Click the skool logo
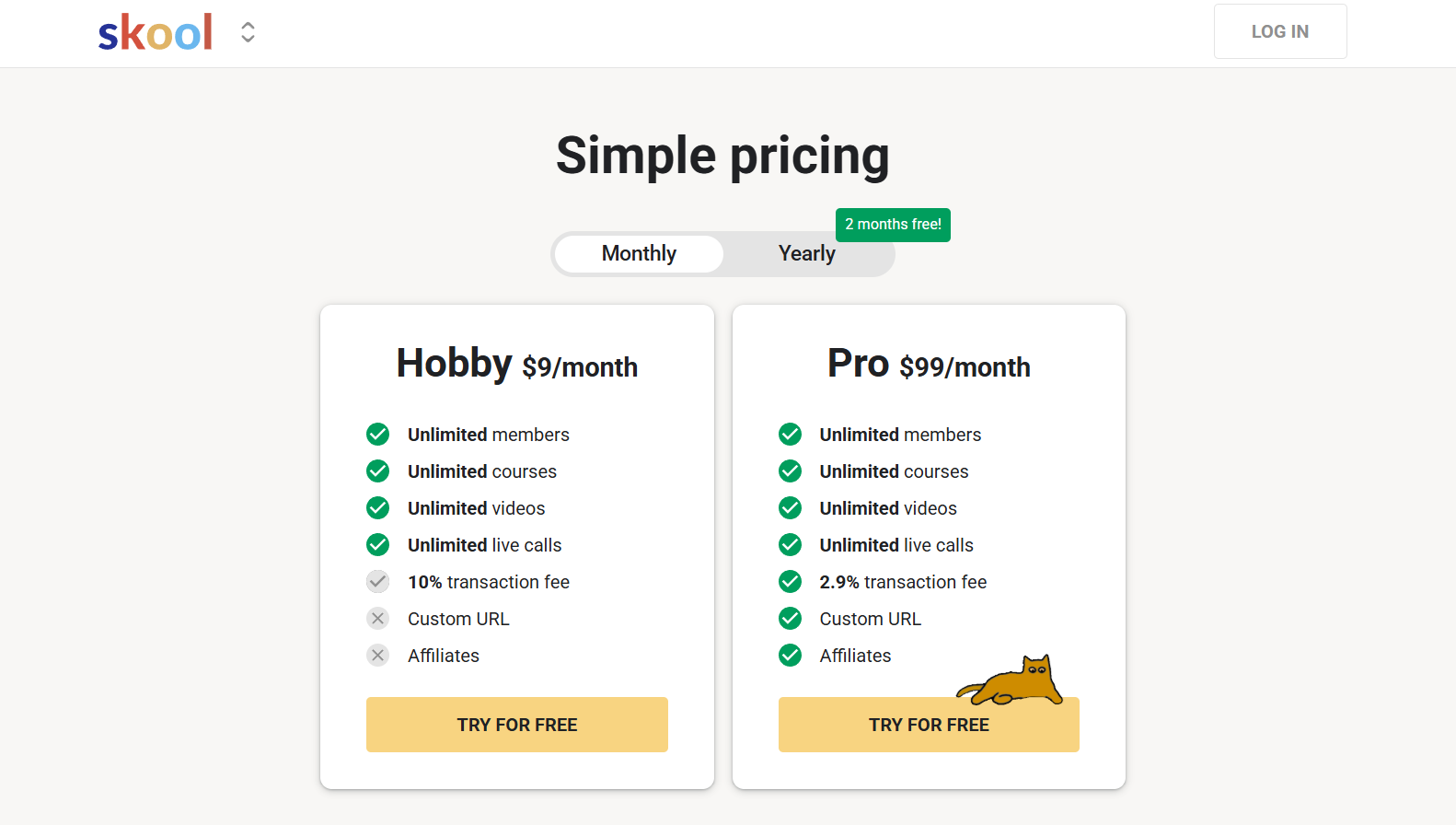Screen dimensions: 1456x825 [x=155, y=31]
